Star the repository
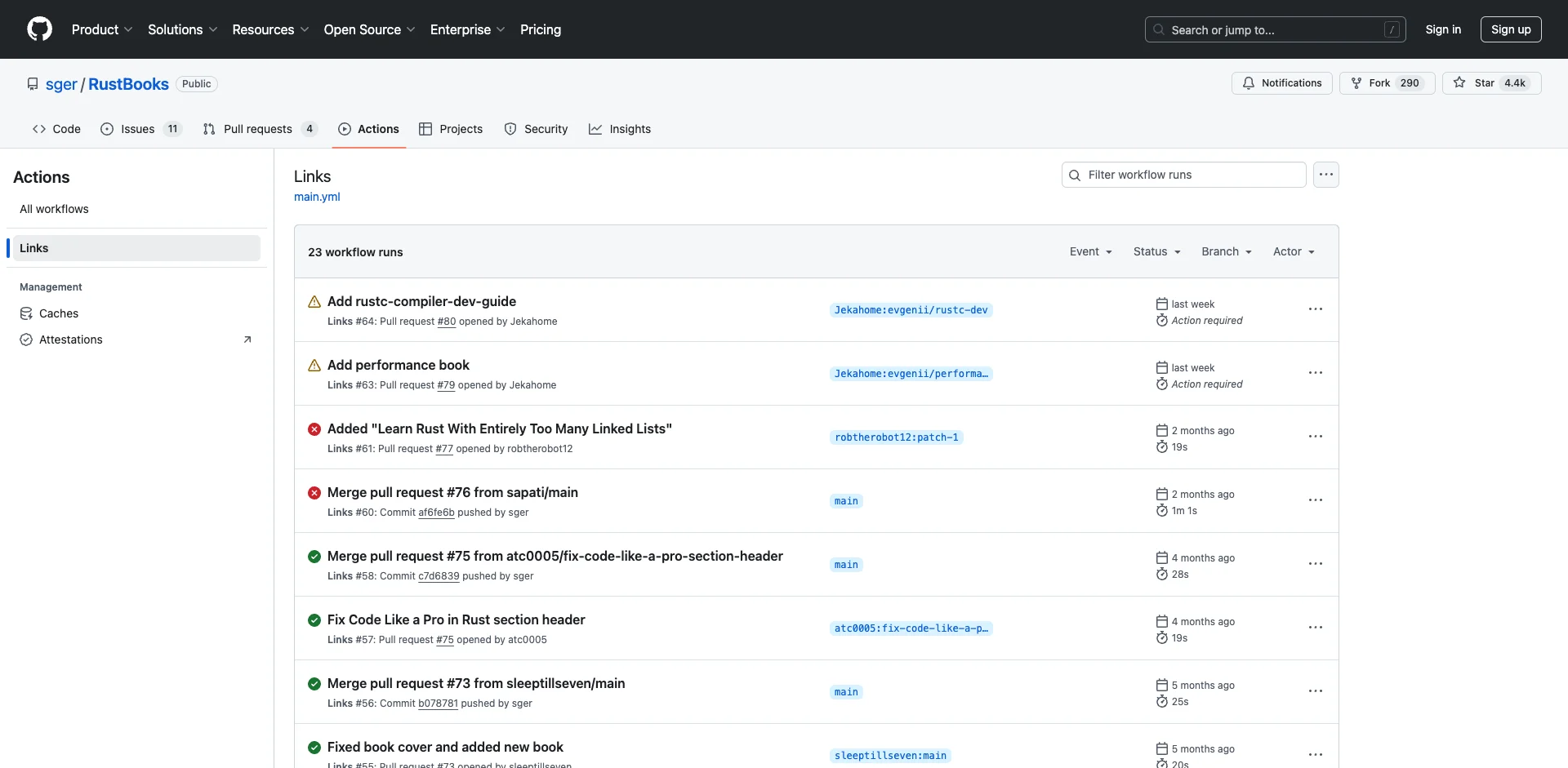 pos(1491,83)
